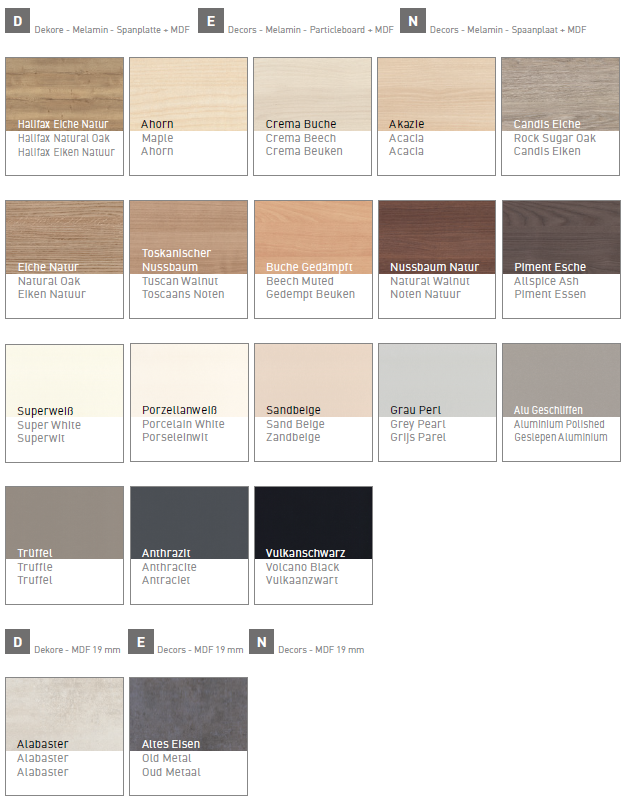
Task: Click the N badge beside Decors MDF 19 mm
Action: (260, 641)
